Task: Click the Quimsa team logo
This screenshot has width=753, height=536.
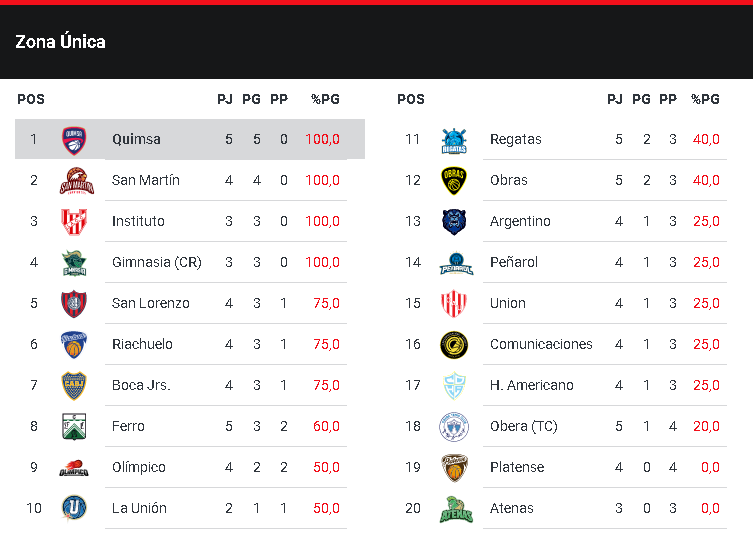Action: [x=74, y=139]
